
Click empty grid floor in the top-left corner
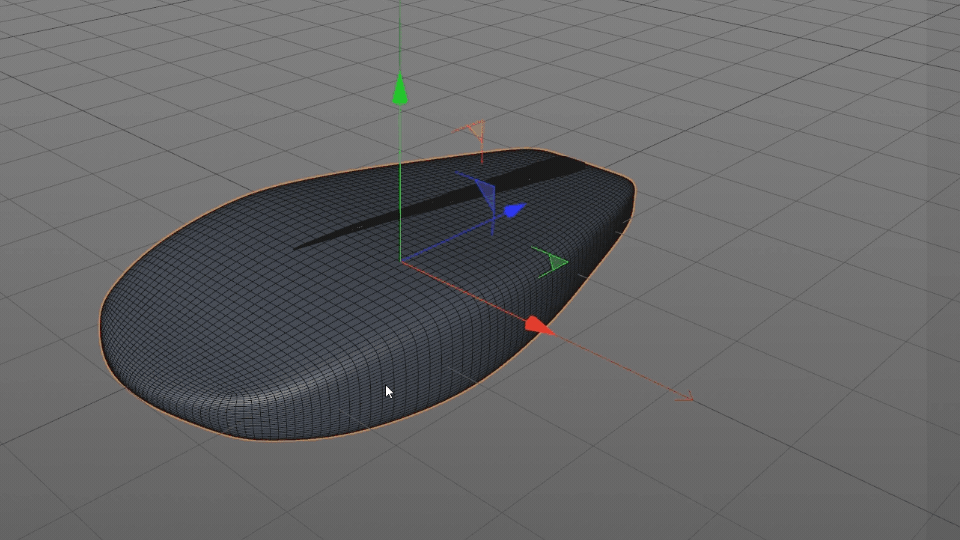80,60
